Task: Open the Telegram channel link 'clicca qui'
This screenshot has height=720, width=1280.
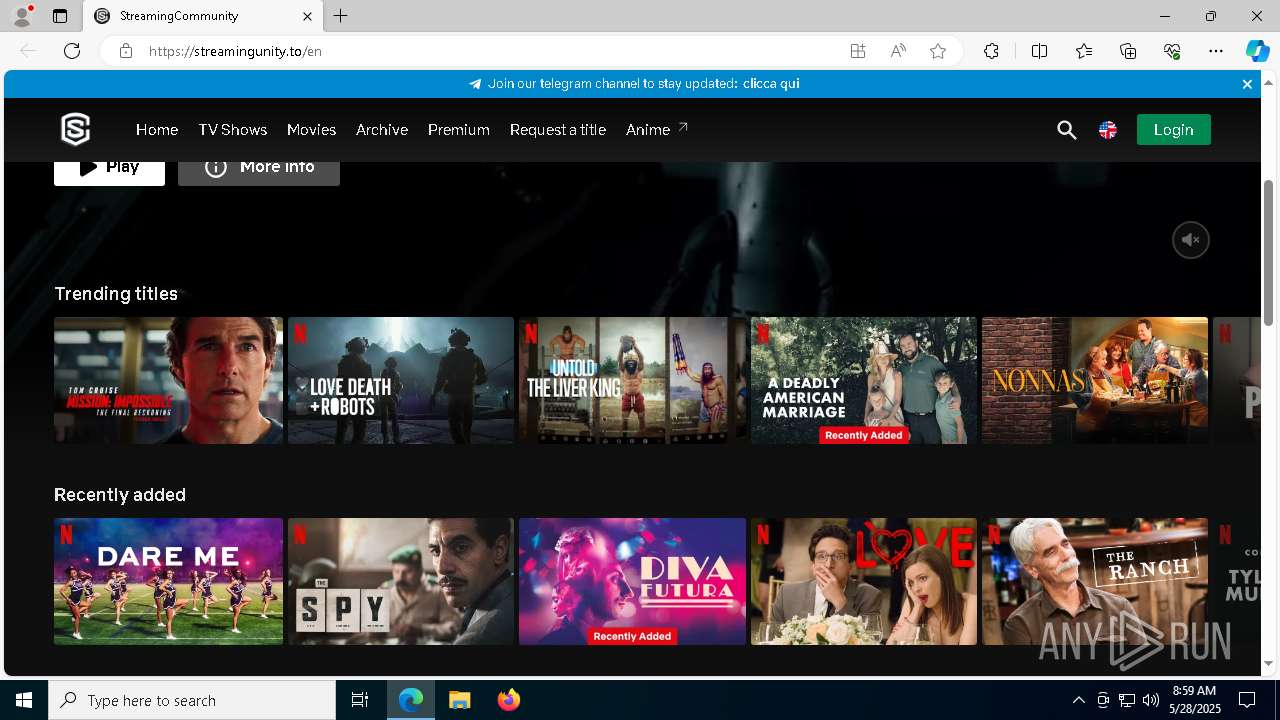Action: (x=771, y=84)
